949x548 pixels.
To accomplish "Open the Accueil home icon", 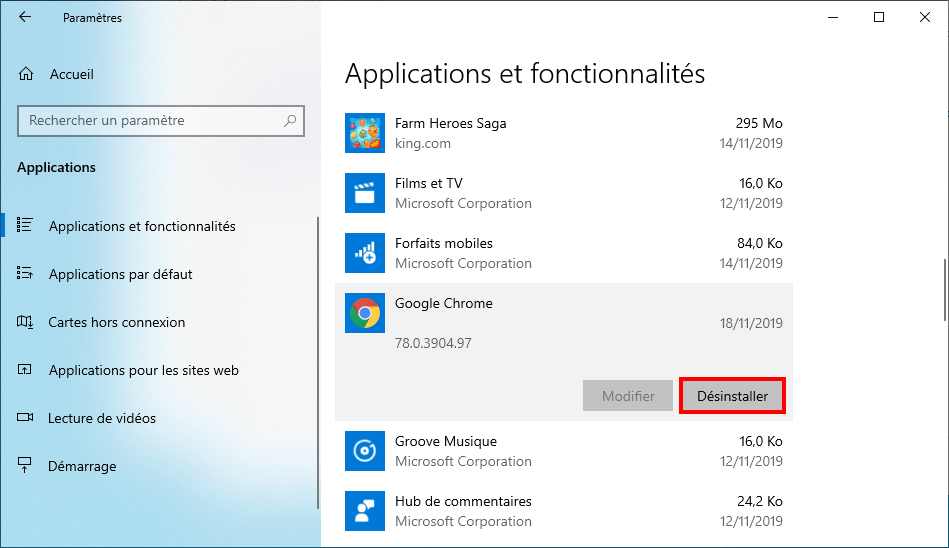I will 26,74.
